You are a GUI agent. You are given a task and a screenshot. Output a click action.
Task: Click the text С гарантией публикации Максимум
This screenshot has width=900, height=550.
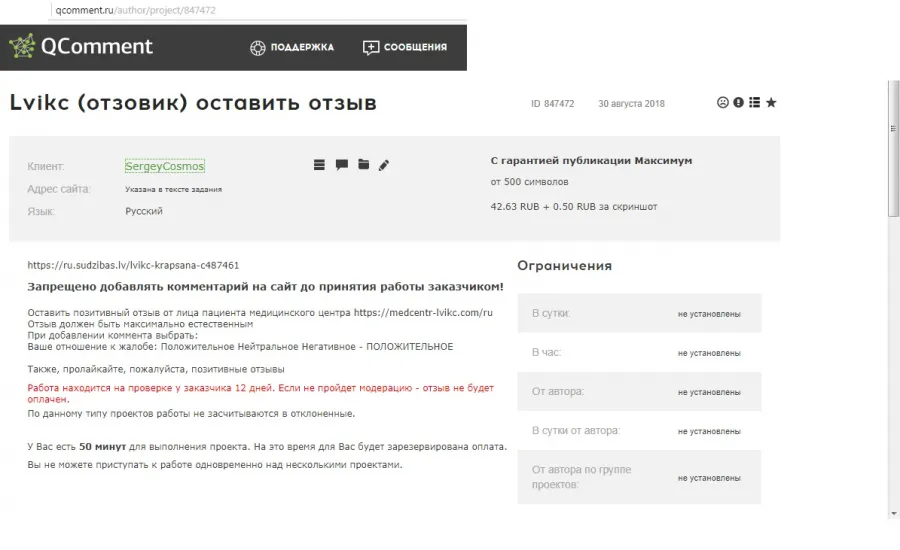point(591,161)
